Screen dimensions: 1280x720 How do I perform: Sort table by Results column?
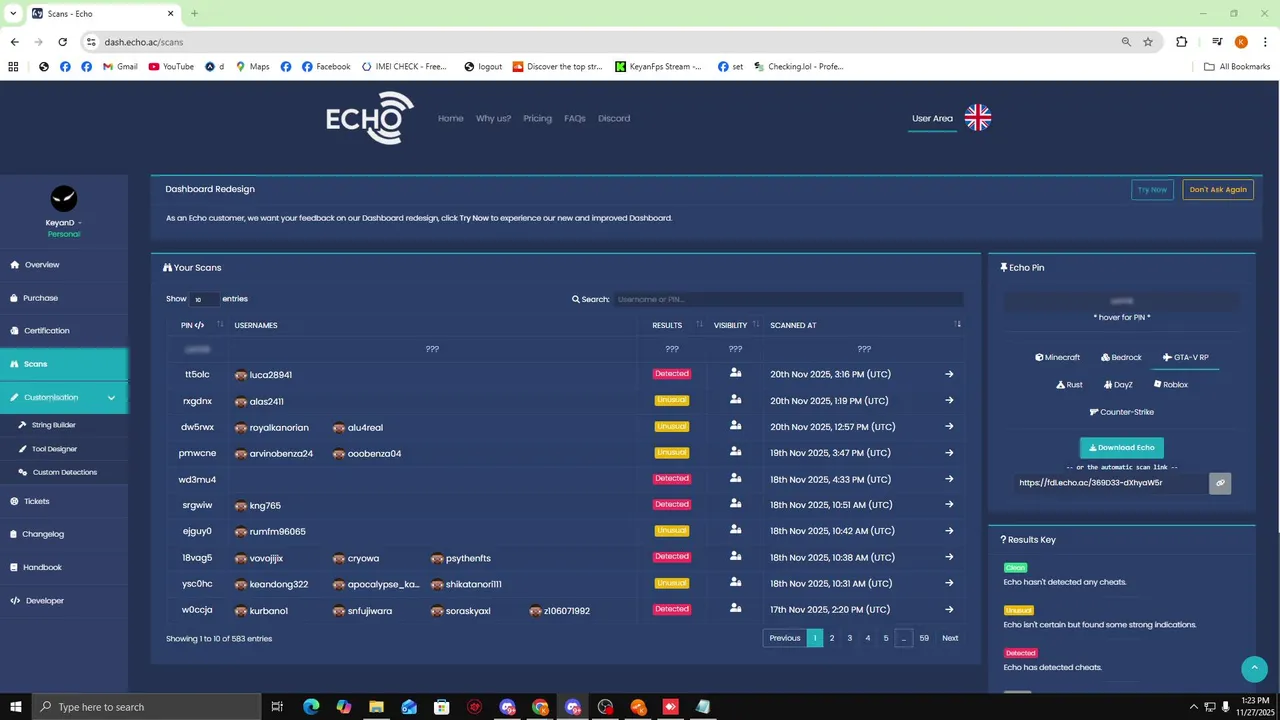tap(673, 325)
